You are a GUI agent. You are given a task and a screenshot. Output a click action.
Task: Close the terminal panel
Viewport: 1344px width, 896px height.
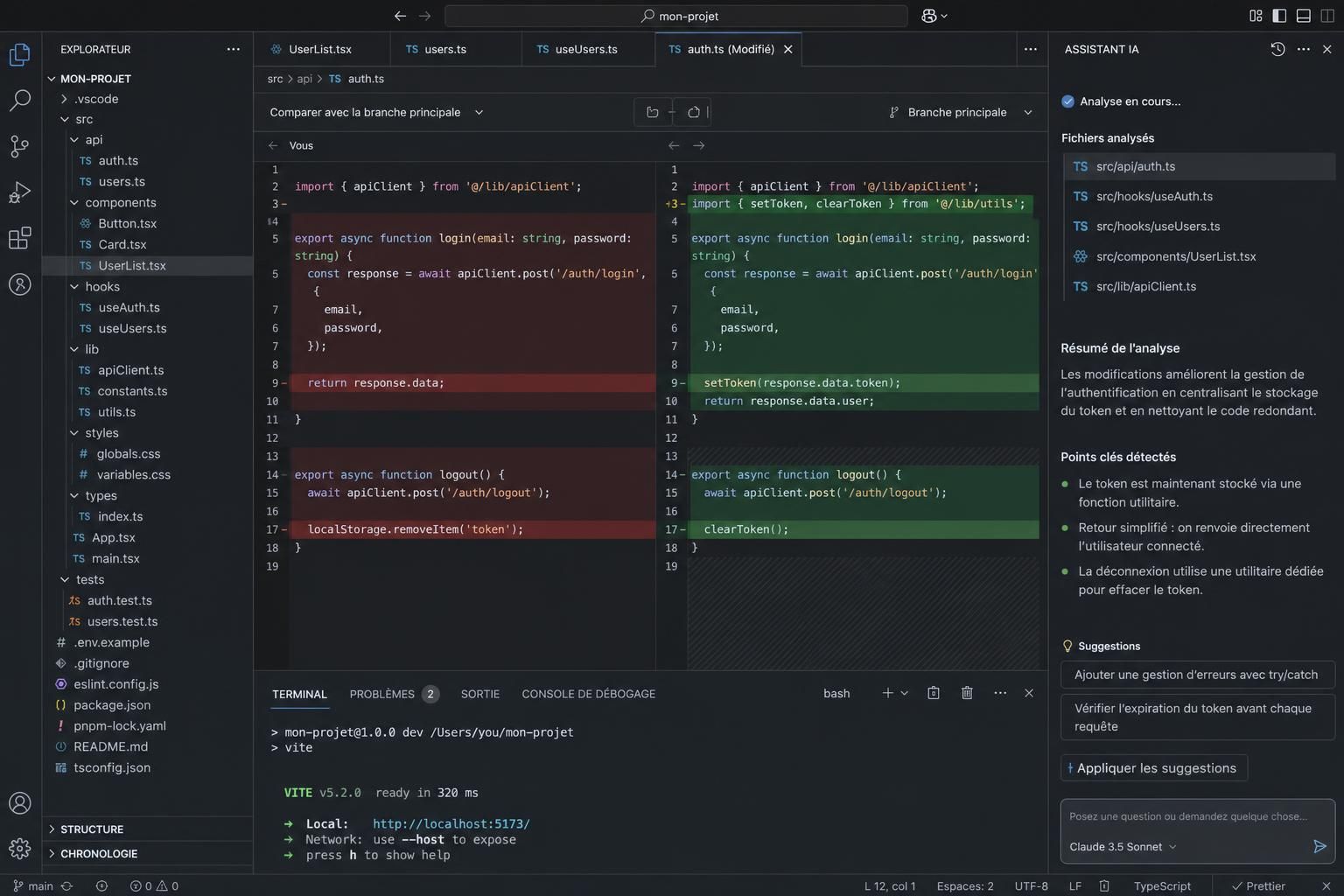(1029, 693)
